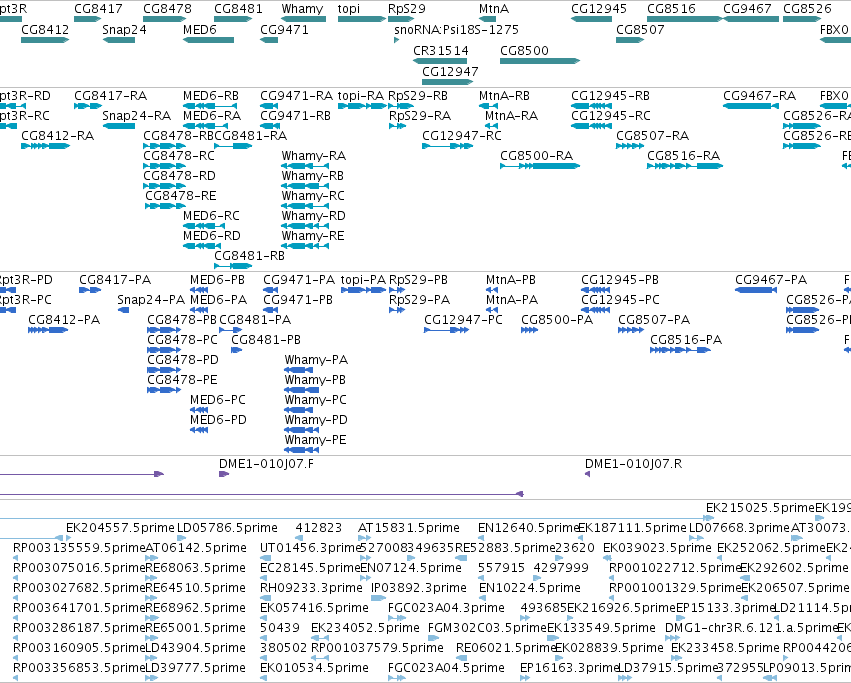Select insertion EK233458.5prime
Image resolution: width=851 pixels, height=683 pixels.
click(x=725, y=648)
